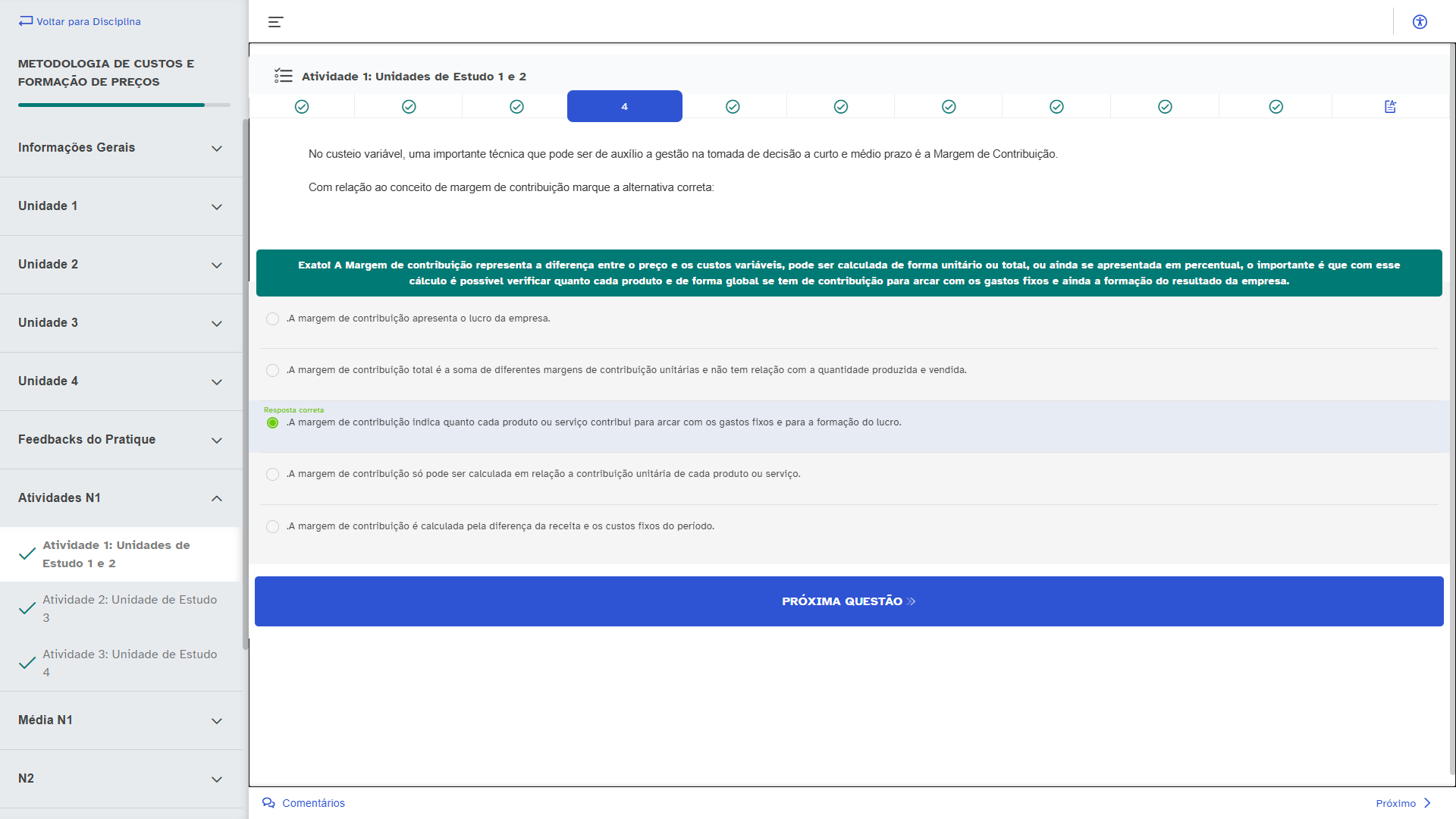Viewport: 1456px width, 819px height.
Task: Go to question 1 checkmark icon
Action: tap(302, 107)
